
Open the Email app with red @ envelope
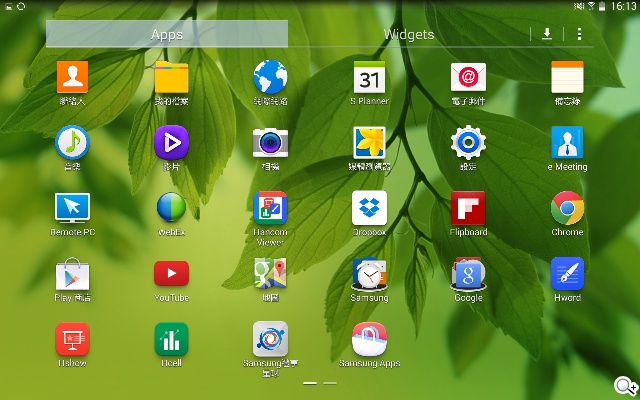[468, 77]
